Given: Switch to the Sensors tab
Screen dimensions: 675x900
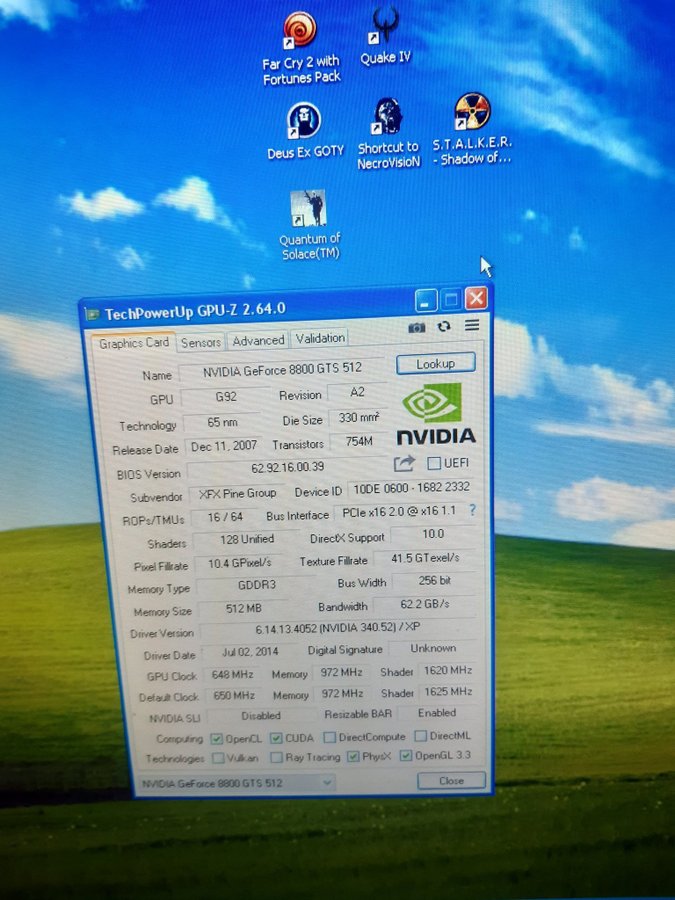Looking at the screenshot, I should pyautogui.click(x=201, y=343).
